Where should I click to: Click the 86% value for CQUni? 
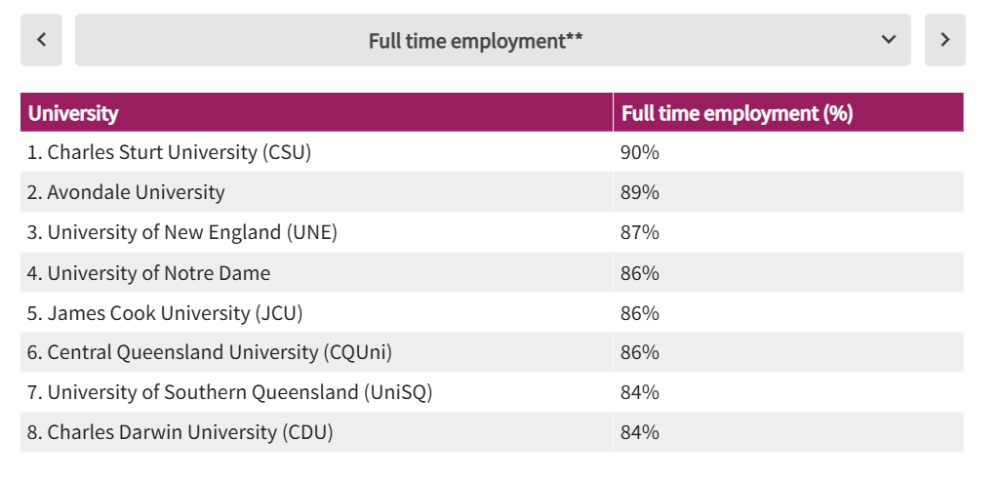pos(640,352)
